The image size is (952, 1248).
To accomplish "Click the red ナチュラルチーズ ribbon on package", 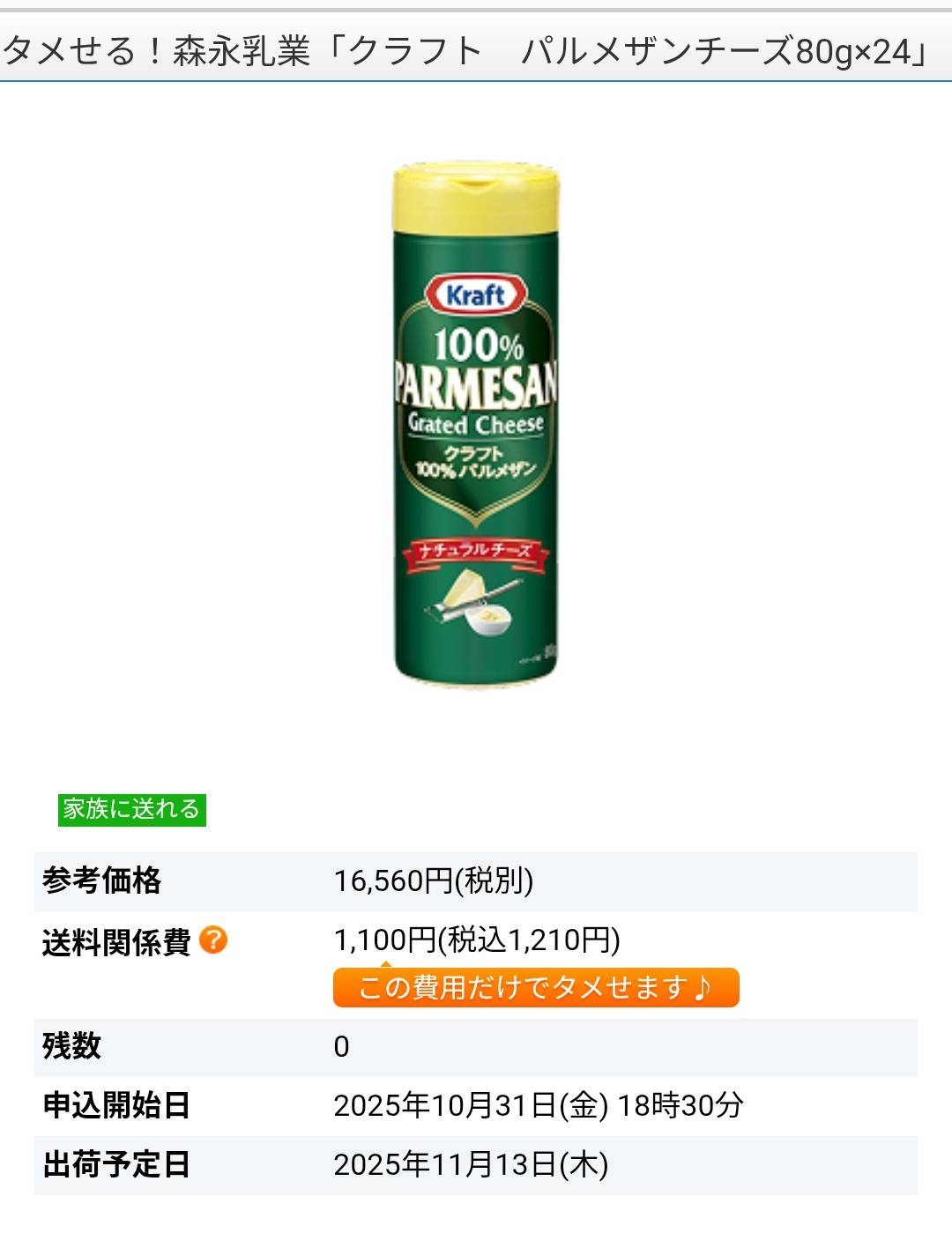I will [476, 552].
